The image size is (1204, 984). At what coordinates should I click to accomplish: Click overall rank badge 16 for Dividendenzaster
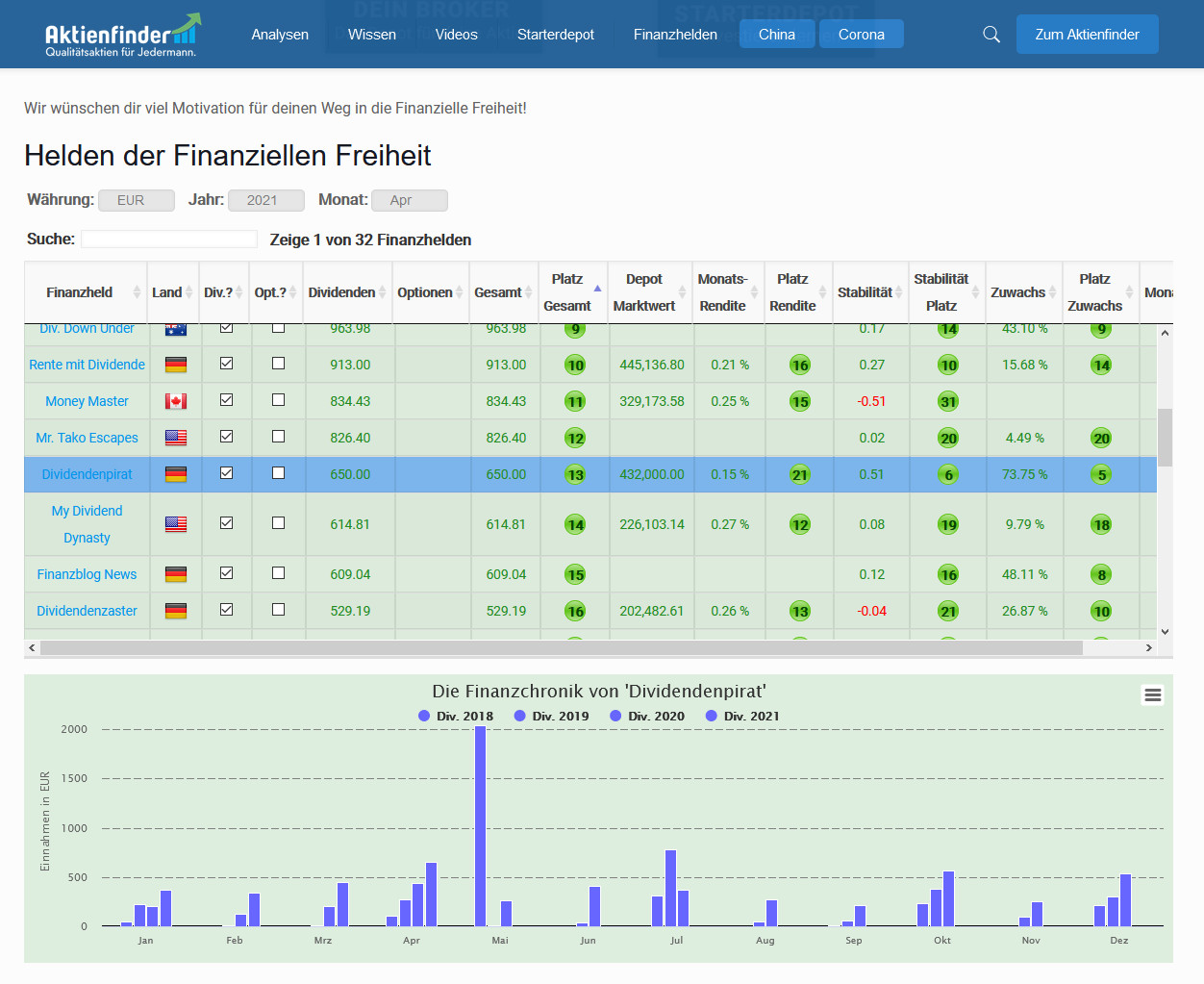[575, 611]
